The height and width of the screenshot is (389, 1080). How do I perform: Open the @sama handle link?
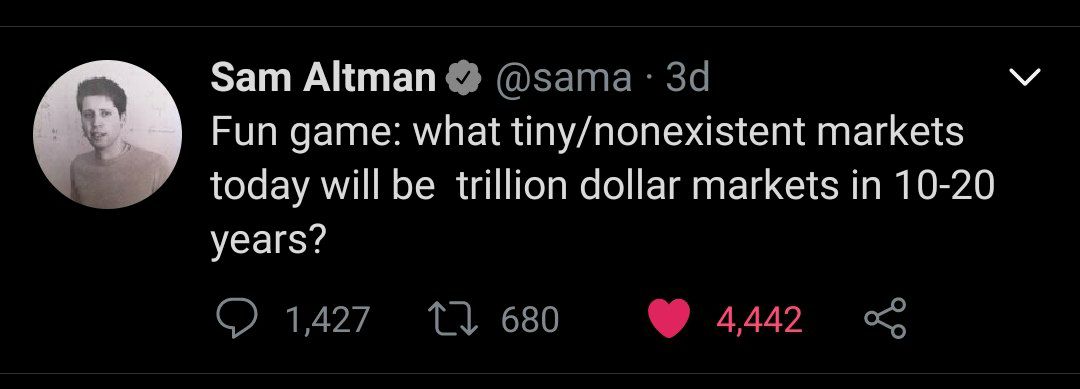(x=561, y=78)
